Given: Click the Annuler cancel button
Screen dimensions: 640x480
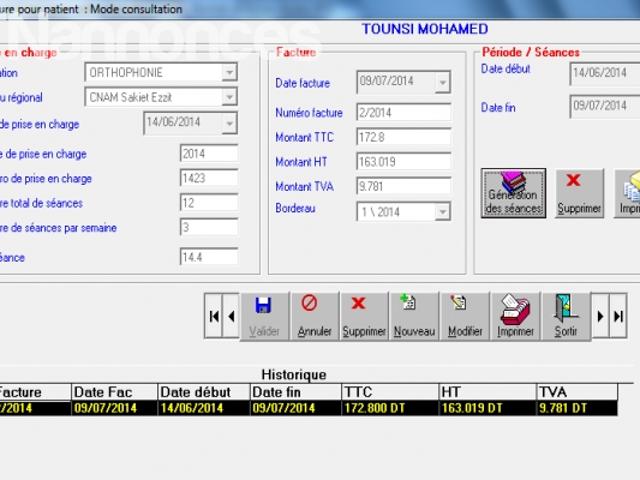Looking at the screenshot, I should [314, 316].
